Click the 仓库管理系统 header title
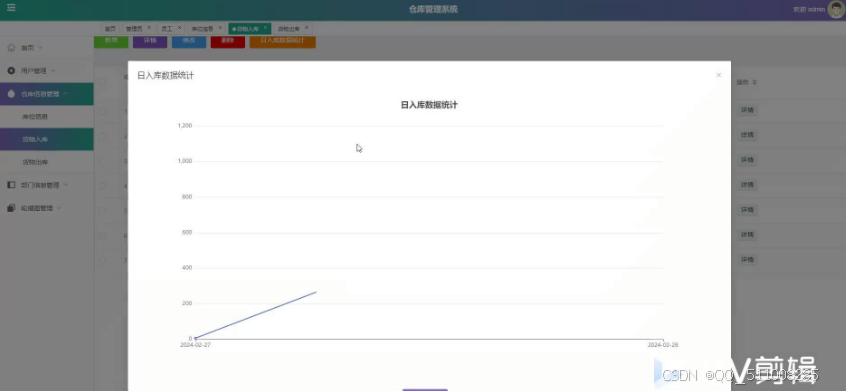 433,9
